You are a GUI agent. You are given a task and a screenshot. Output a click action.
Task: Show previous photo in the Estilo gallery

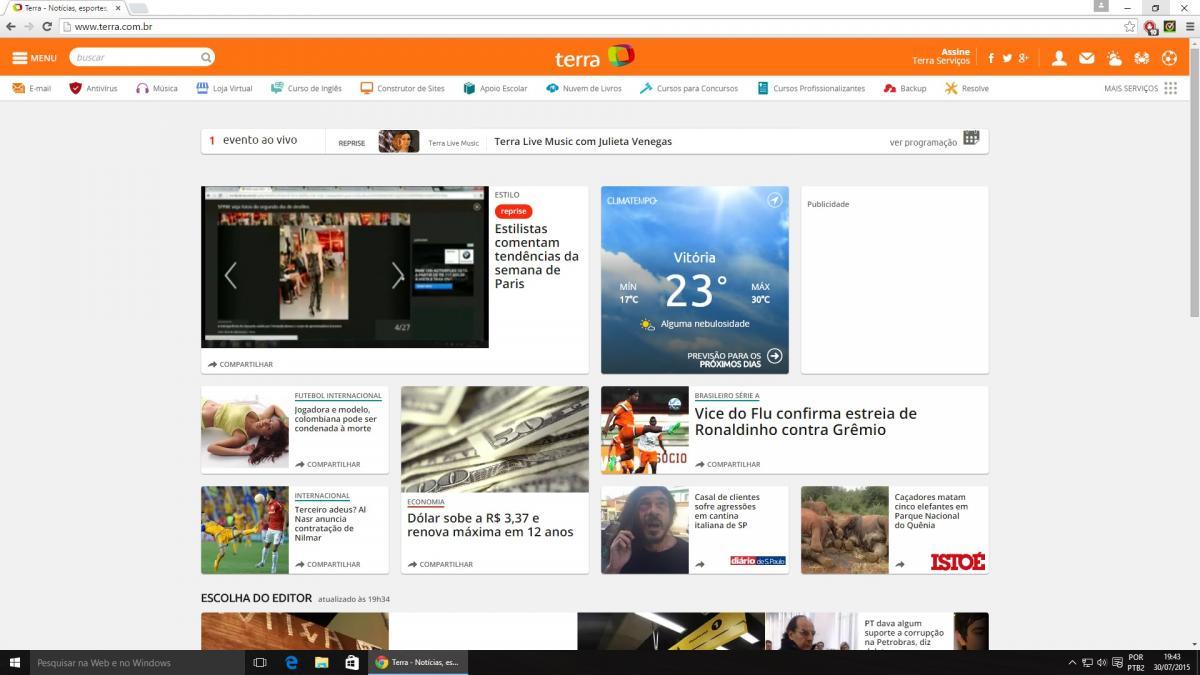230,275
